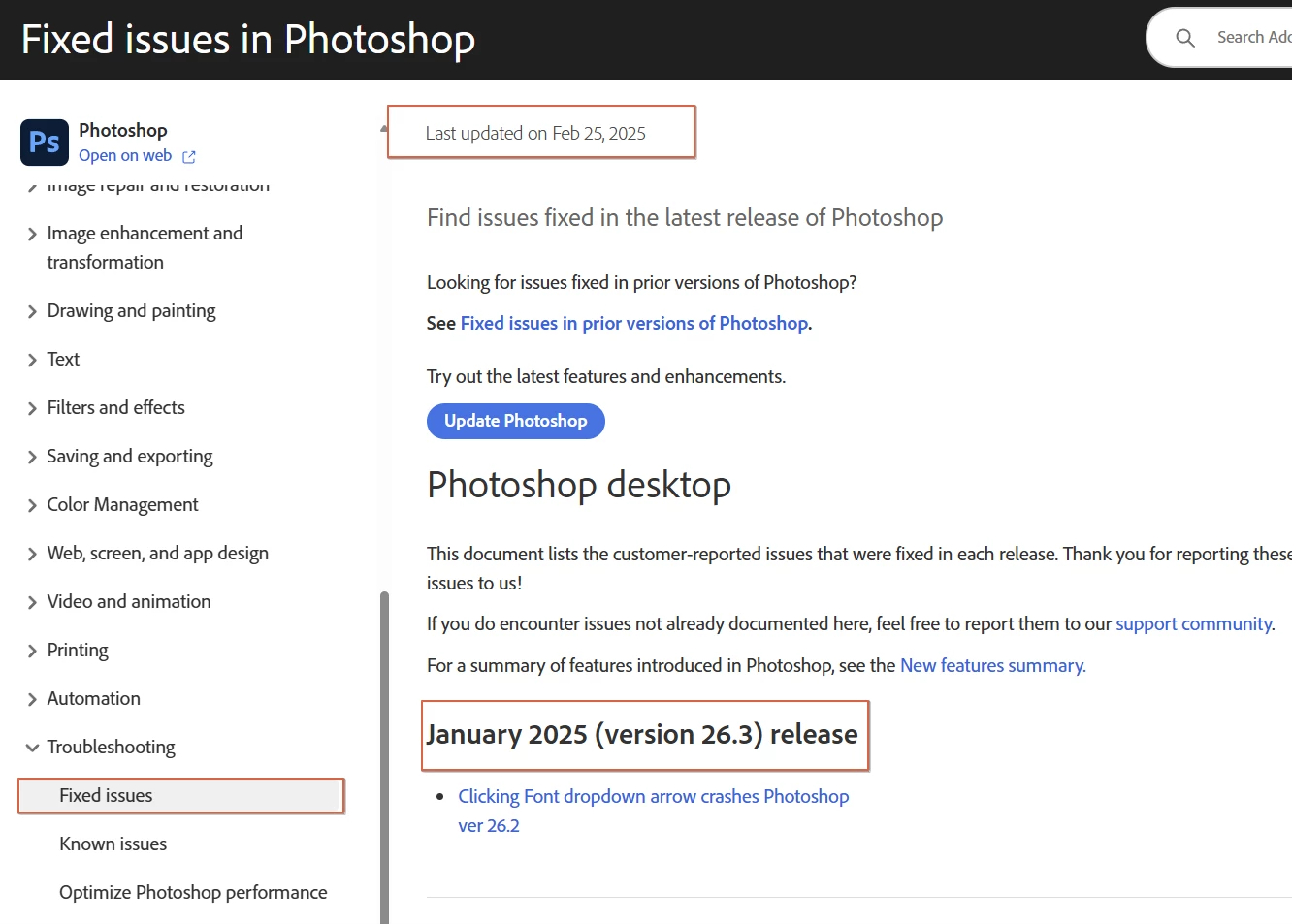The image size is (1292, 924).
Task: Click the Last updated on Feb 25, 2025 text
Action: pyautogui.click(x=535, y=133)
